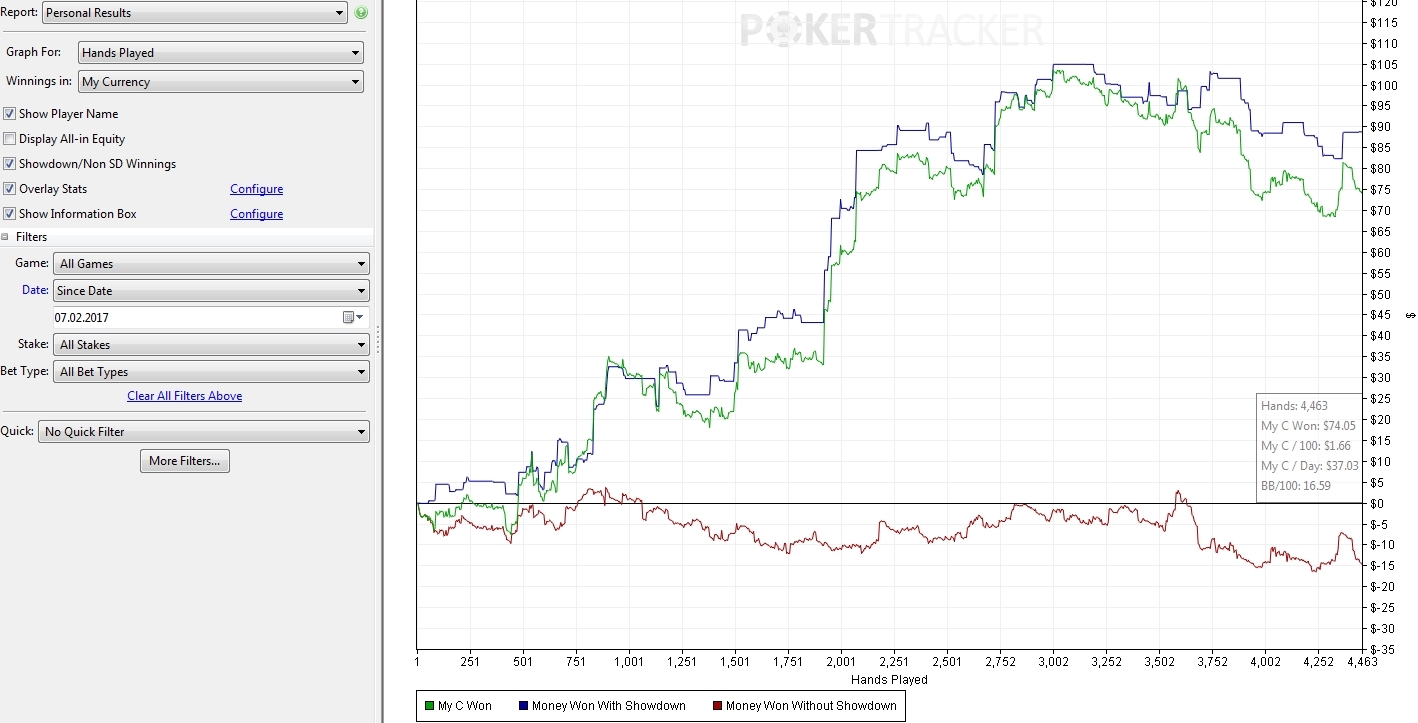Click the Clear All Filters Above link

pos(184,396)
